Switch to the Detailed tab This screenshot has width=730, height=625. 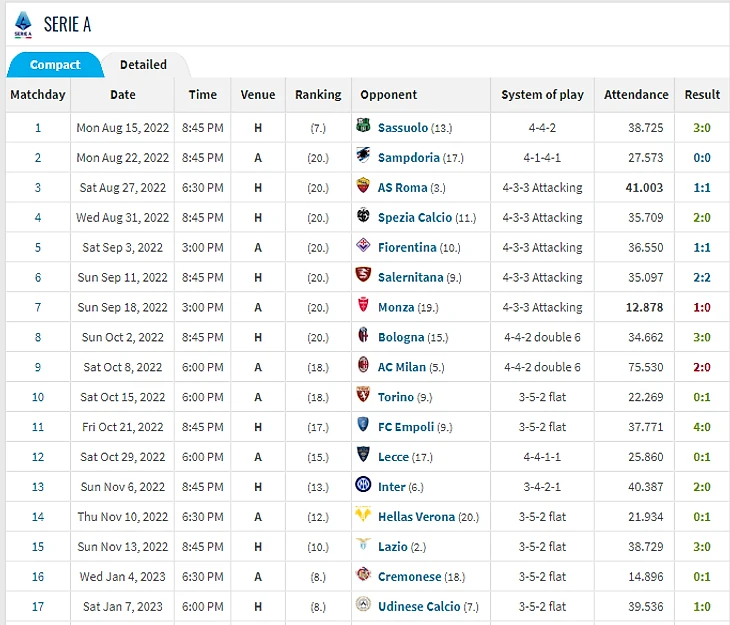[143, 65]
